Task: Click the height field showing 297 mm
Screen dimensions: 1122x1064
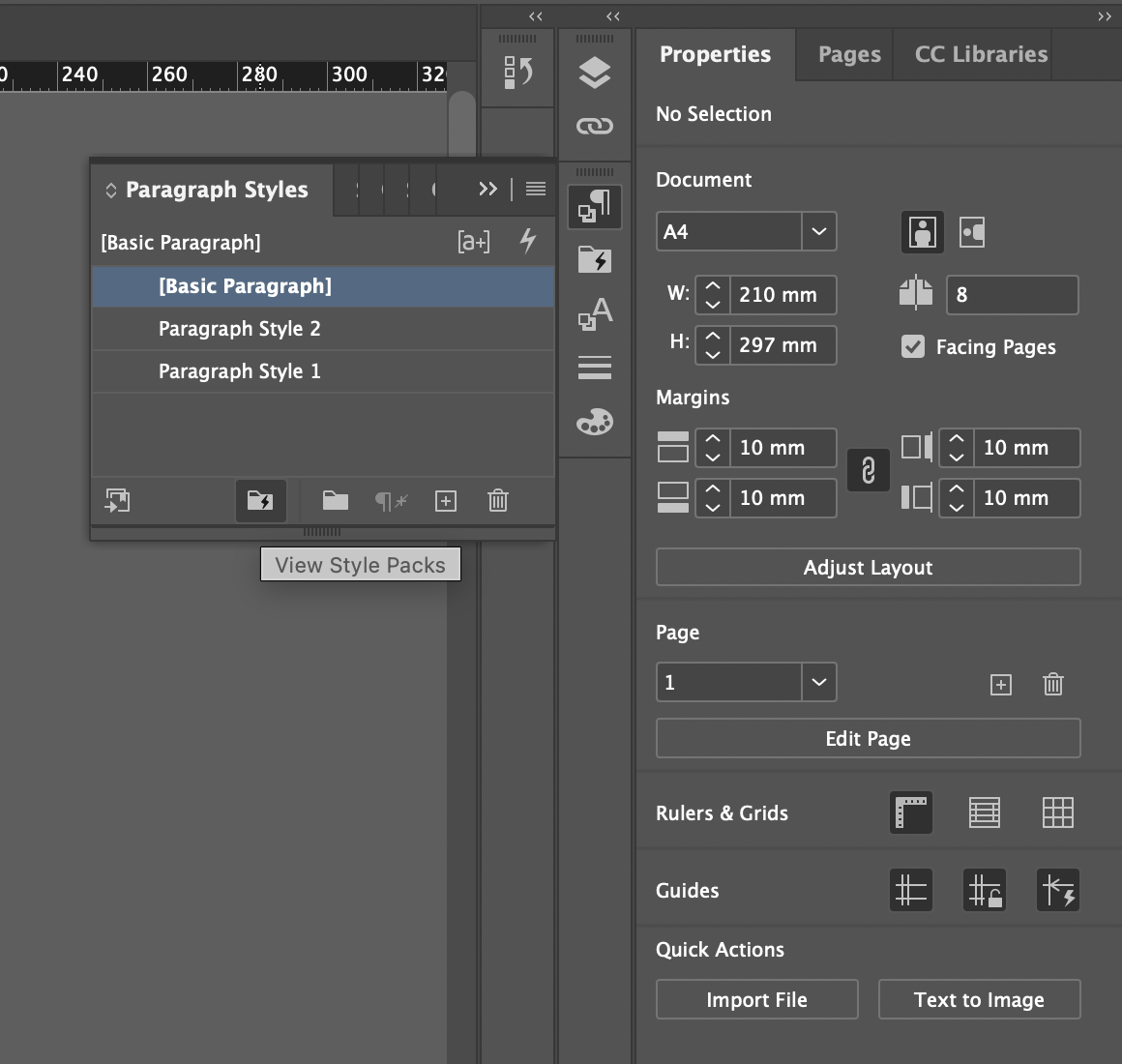Action: point(782,345)
